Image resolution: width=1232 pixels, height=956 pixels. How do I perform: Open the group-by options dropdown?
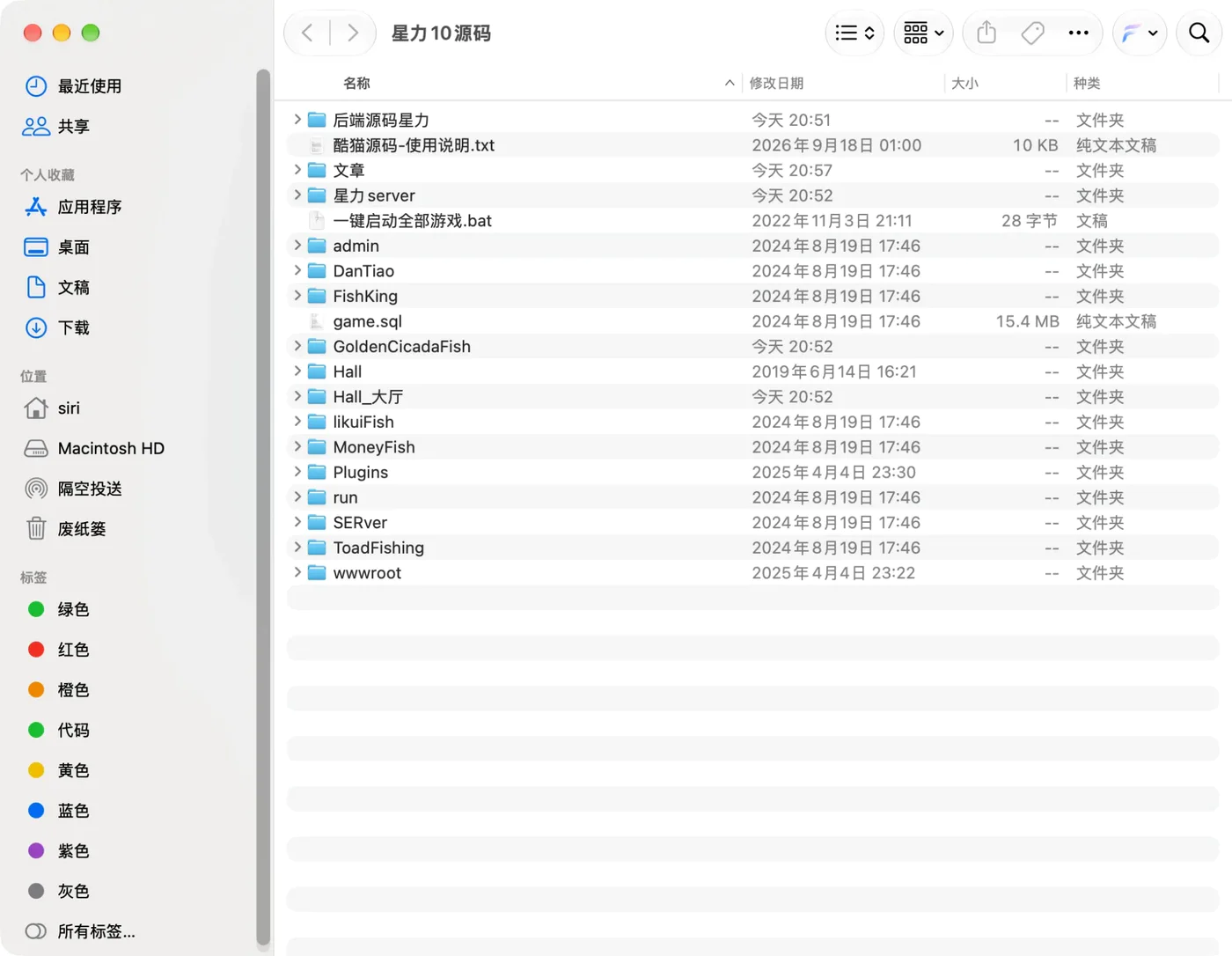coord(924,33)
